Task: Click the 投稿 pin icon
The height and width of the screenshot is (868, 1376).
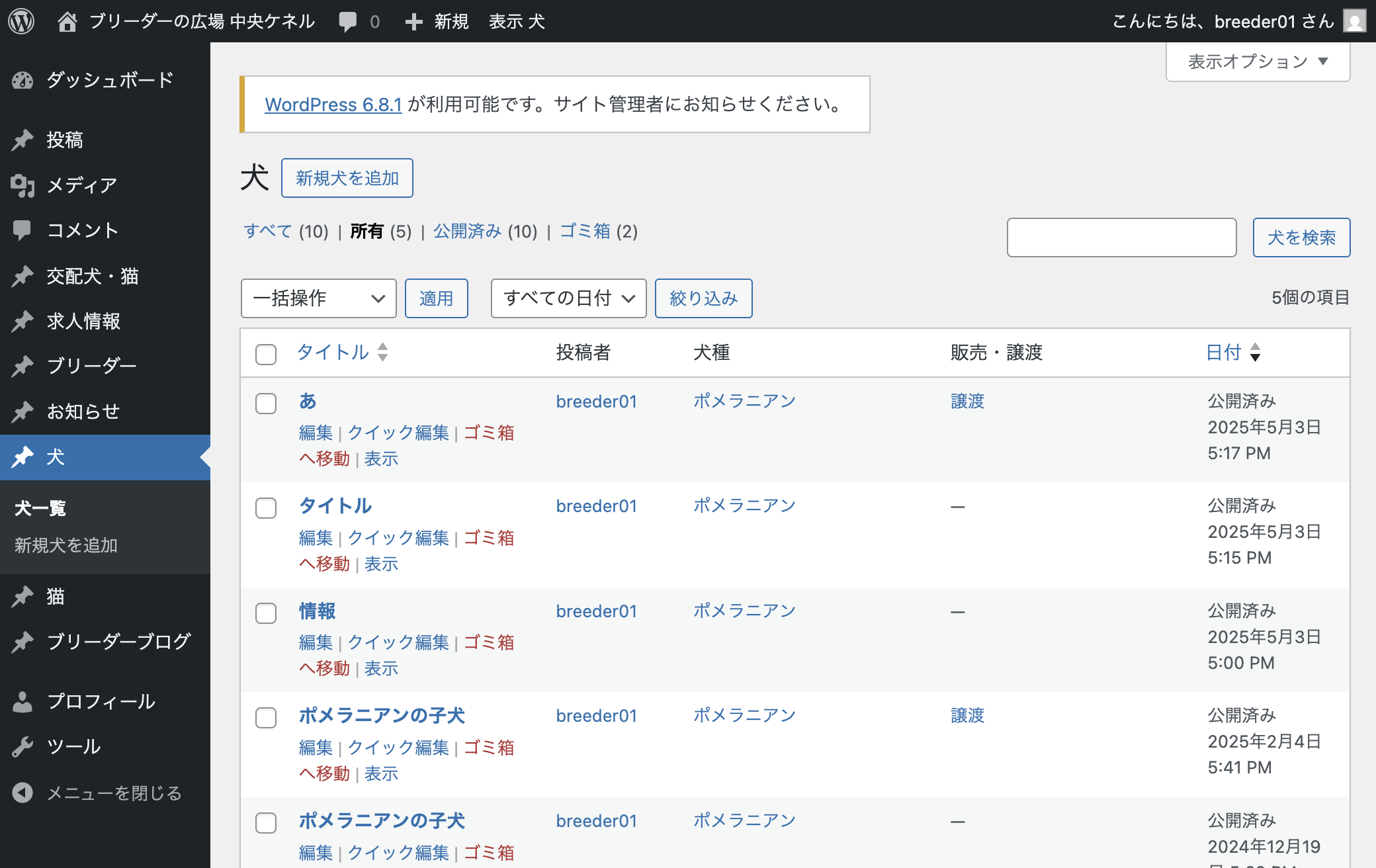Action: tap(22, 140)
